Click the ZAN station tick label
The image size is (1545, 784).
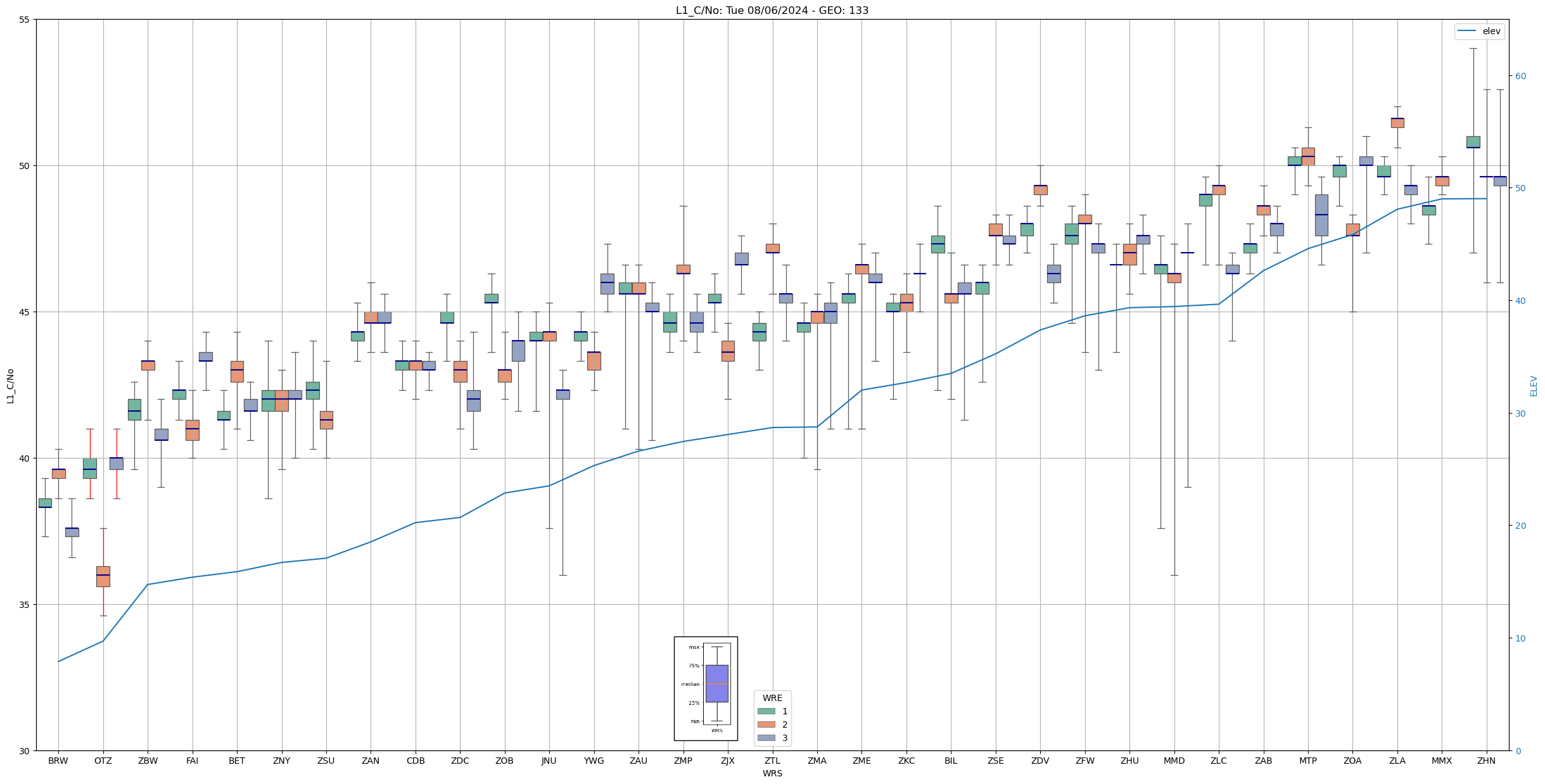[x=371, y=761]
